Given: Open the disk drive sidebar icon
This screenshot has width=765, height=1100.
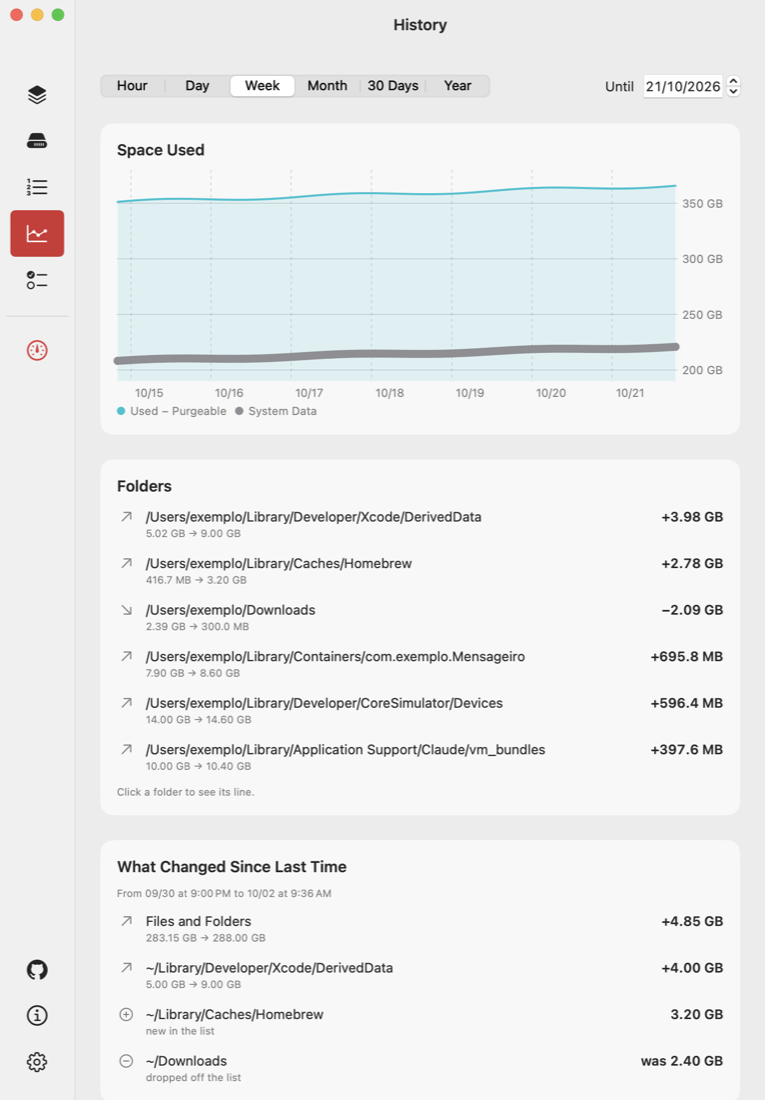Looking at the screenshot, I should (x=37, y=141).
